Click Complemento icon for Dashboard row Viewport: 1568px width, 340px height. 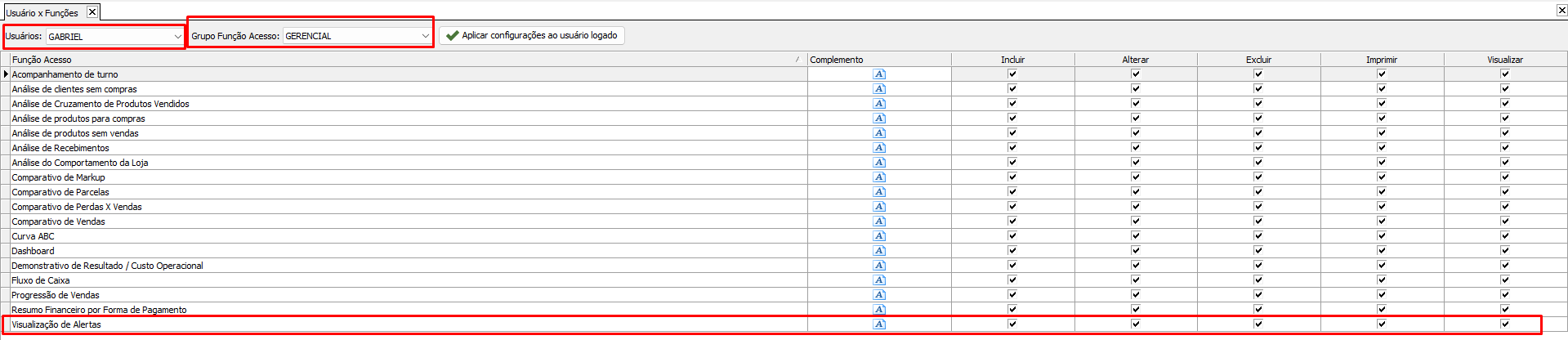pos(879,251)
